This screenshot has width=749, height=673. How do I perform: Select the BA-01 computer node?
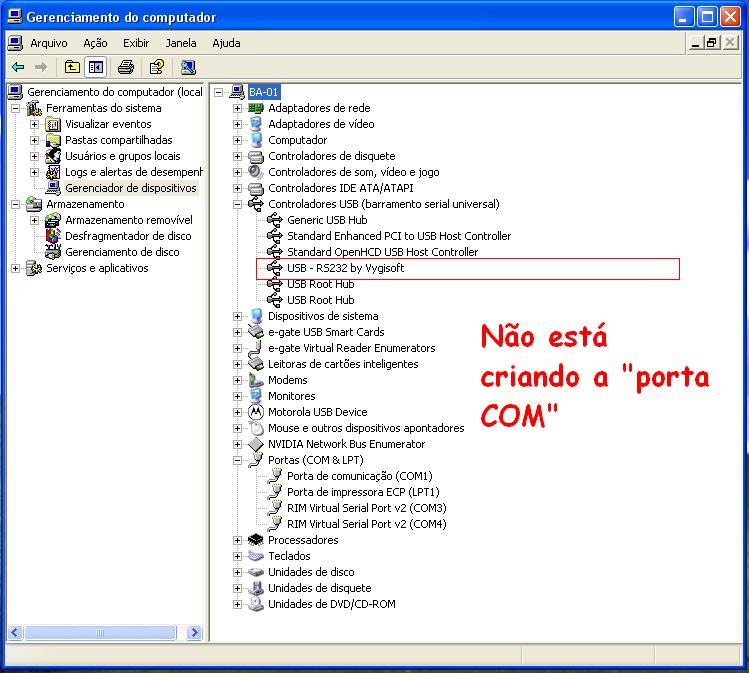pyautogui.click(x=264, y=92)
